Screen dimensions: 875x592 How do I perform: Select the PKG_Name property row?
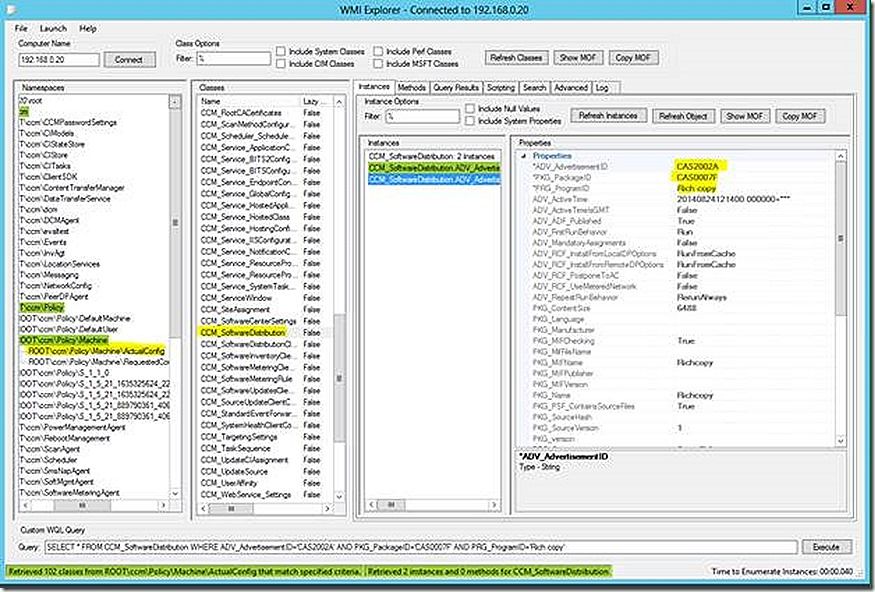pyautogui.click(x=676, y=395)
